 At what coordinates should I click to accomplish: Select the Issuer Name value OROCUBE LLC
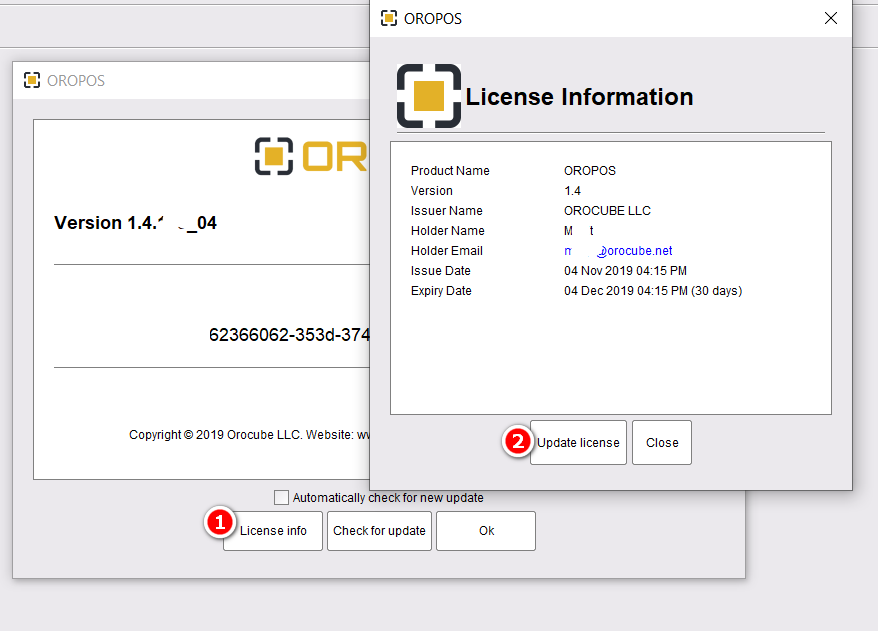(x=608, y=211)
